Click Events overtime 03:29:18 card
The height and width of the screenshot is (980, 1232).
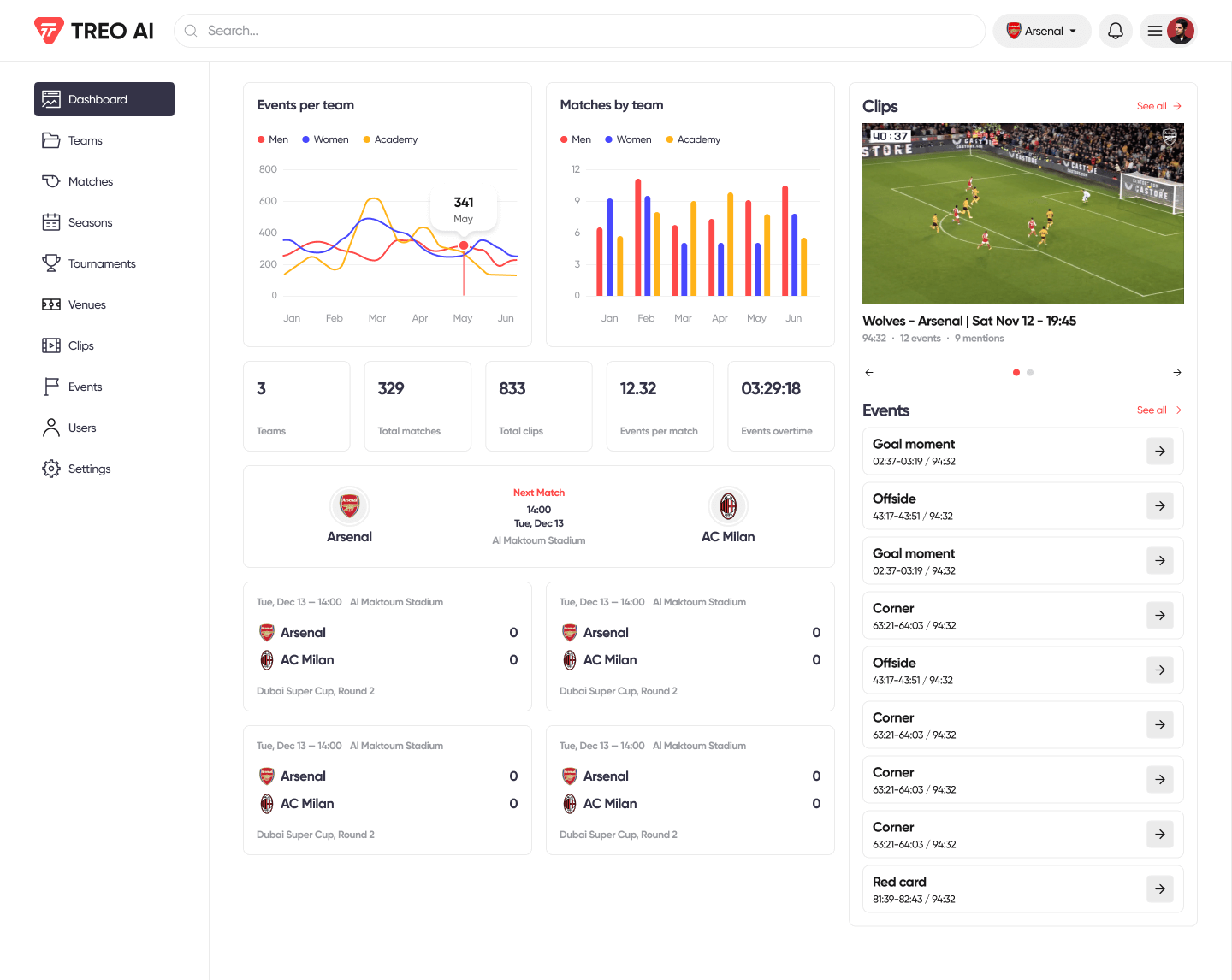[781, 406]
